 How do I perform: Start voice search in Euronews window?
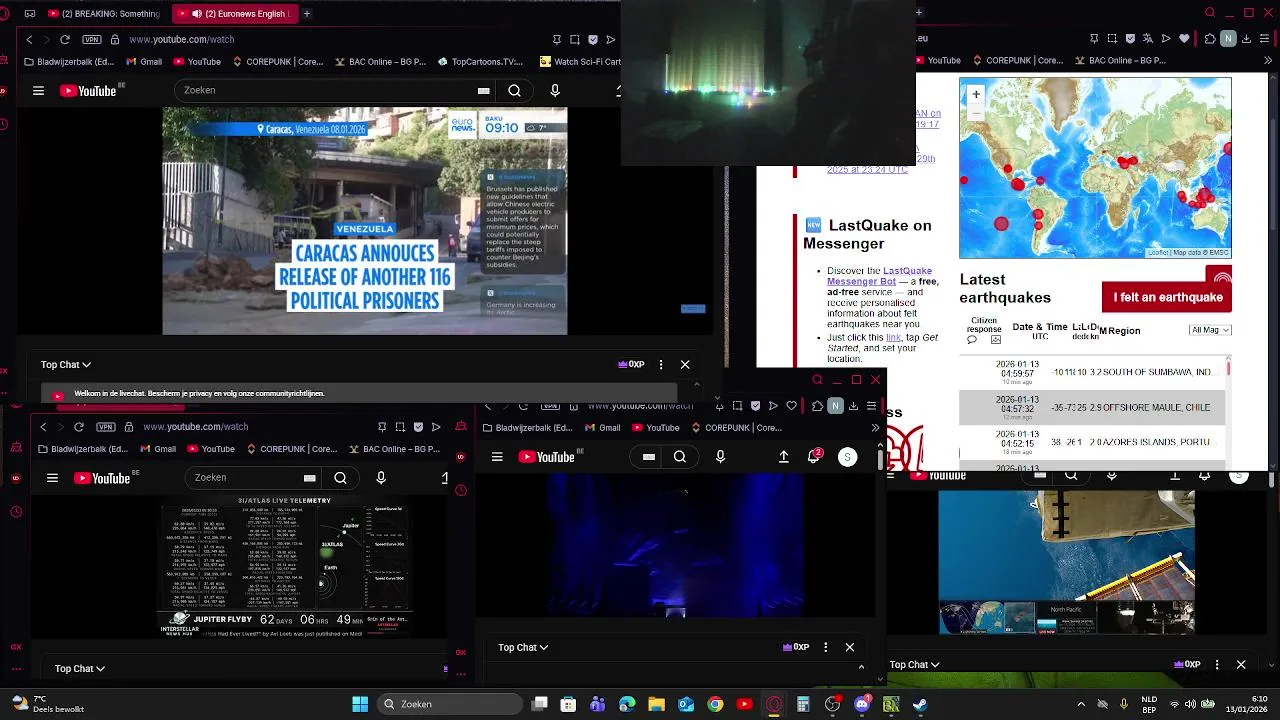pyautogui.click(x=555, y=90)
